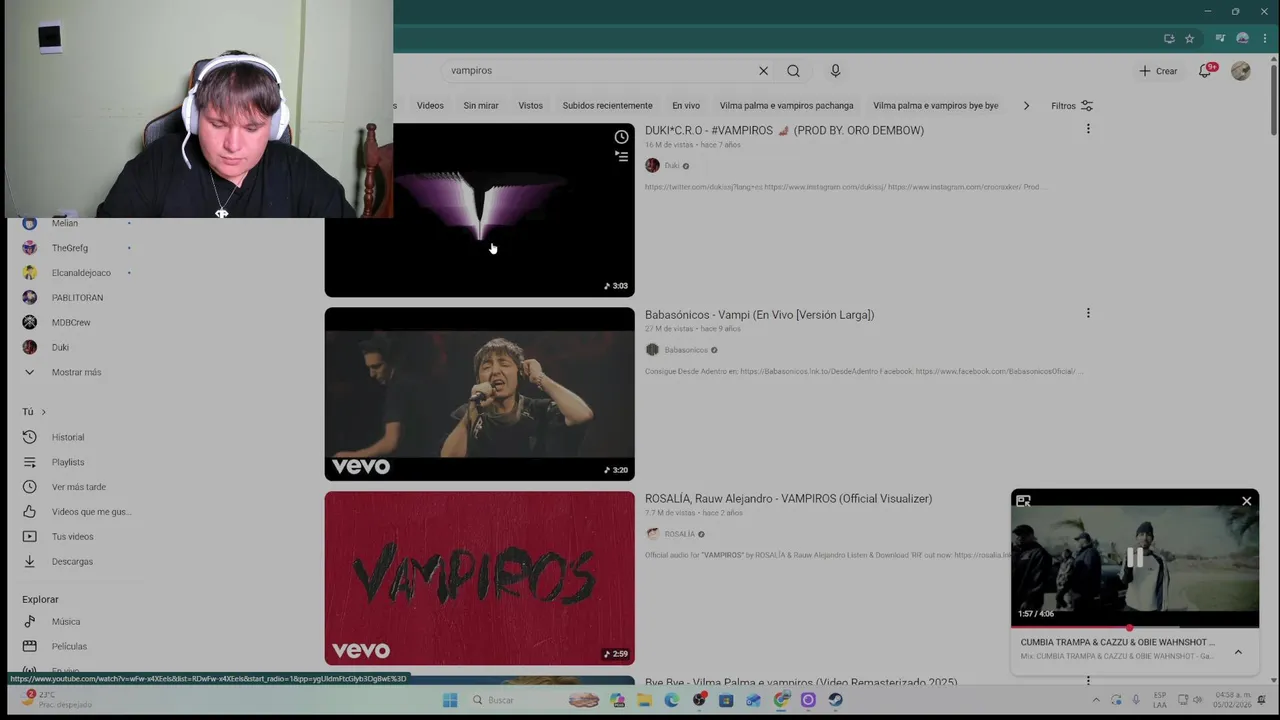Seek on the miniplayer red progress bar
The width and height of the screenshot is (1280, 720).
coord(1135,628)
